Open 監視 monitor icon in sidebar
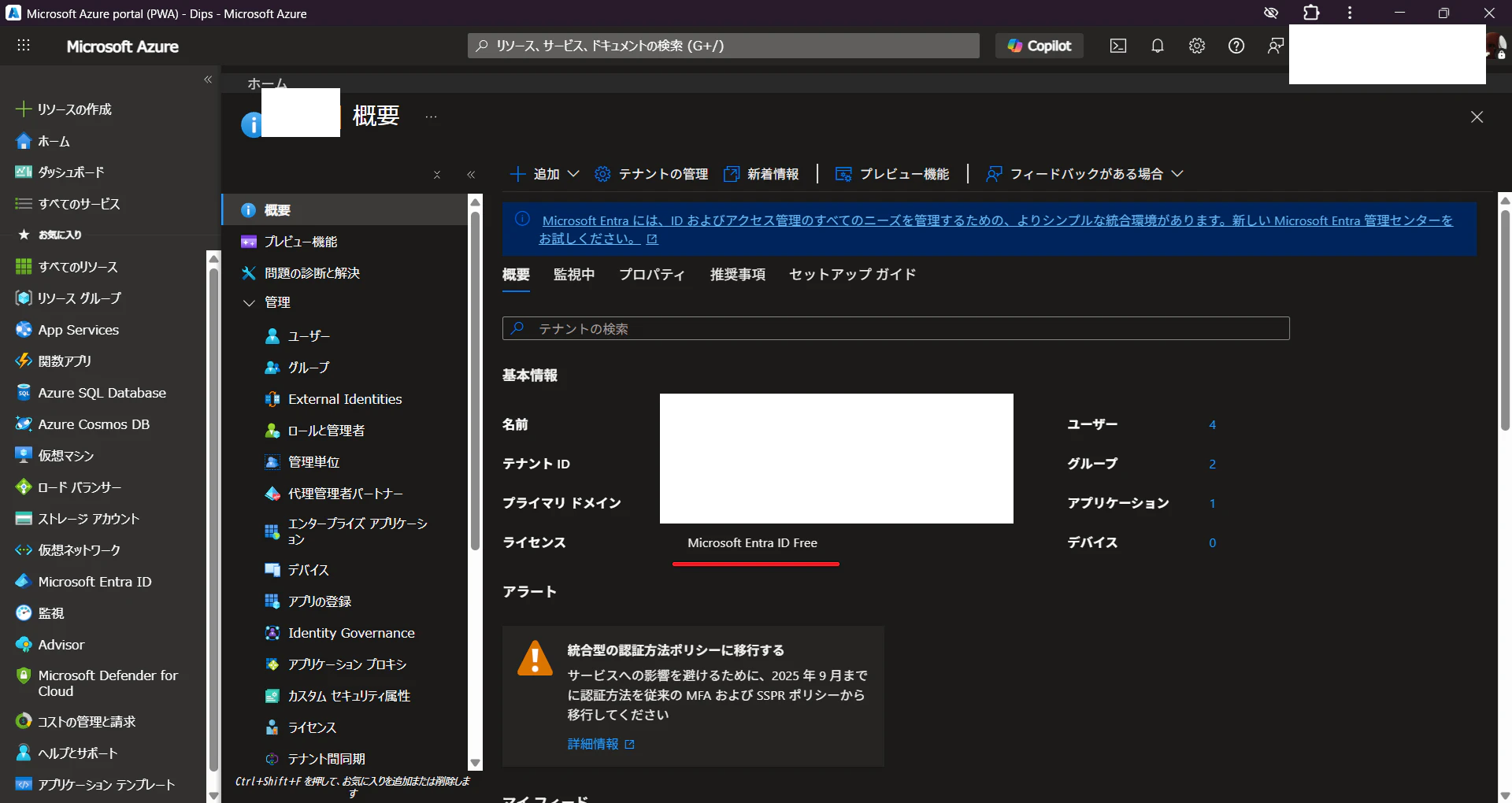 (24, 613)
